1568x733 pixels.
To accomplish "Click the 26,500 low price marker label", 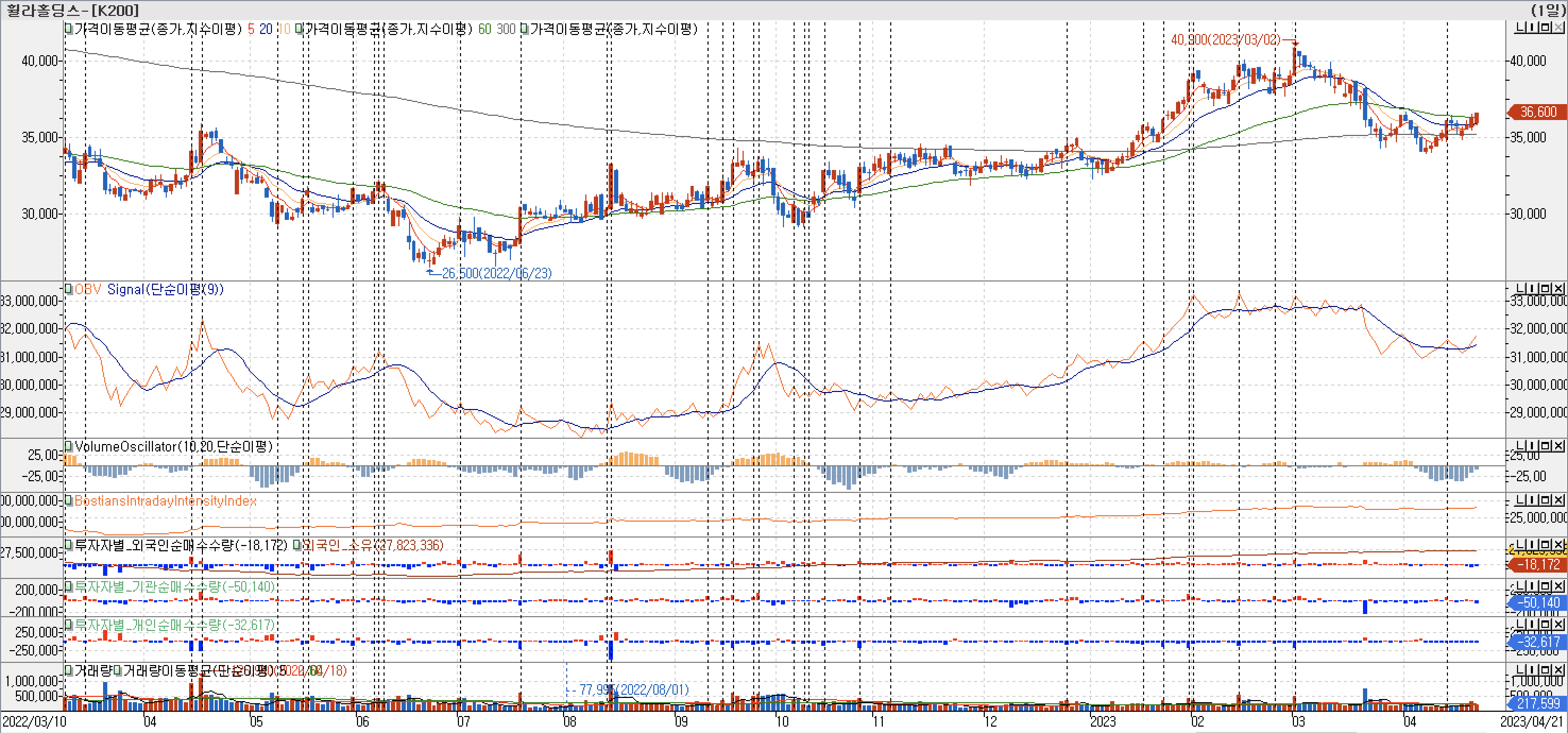I will (x=496, y=274).
